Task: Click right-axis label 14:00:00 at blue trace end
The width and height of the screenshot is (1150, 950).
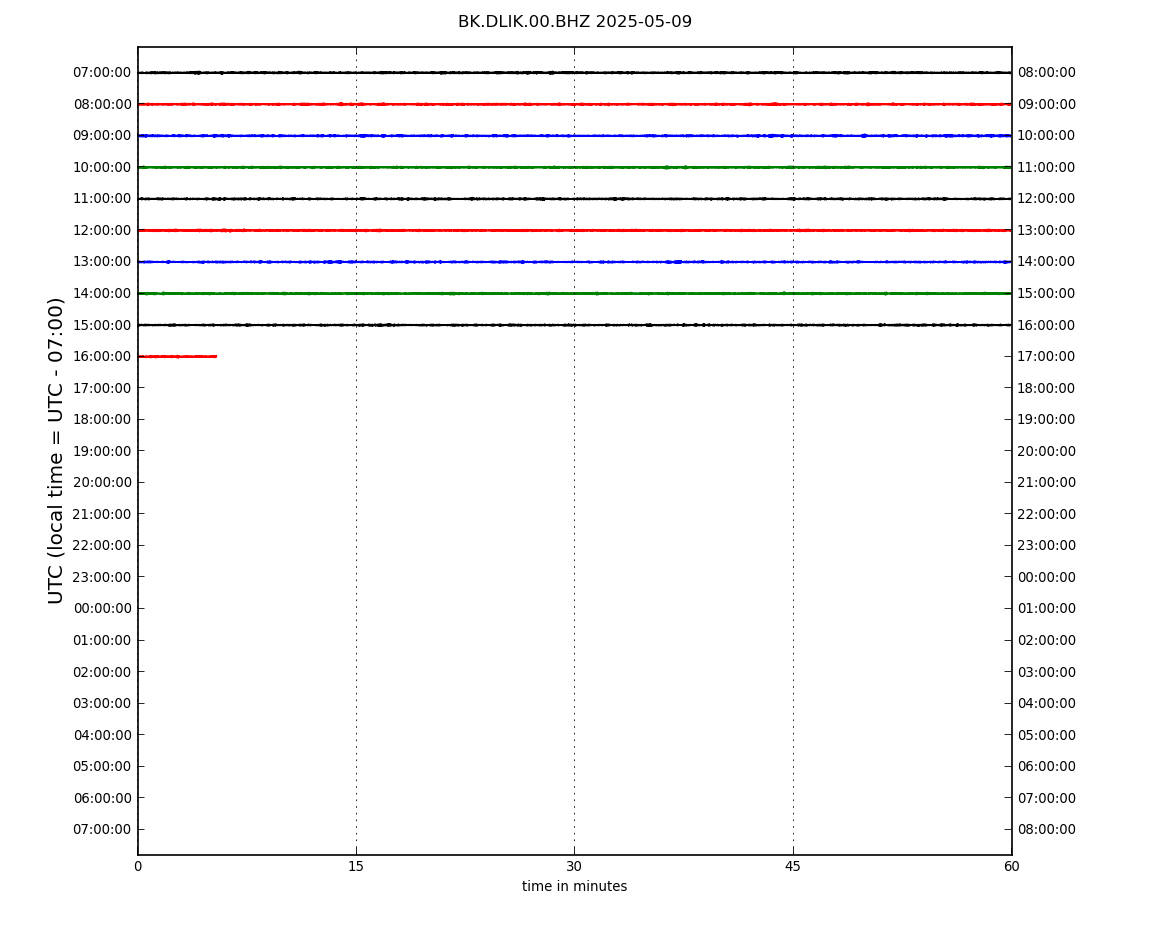Action: (1047, 262)
